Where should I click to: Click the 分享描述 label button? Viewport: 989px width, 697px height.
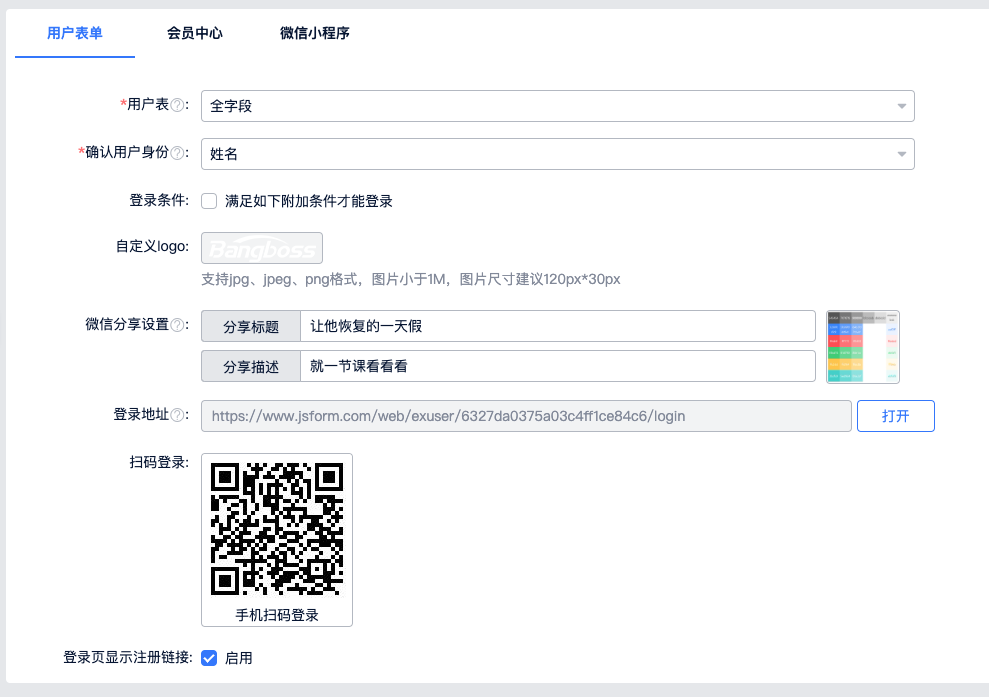(251, 366)
